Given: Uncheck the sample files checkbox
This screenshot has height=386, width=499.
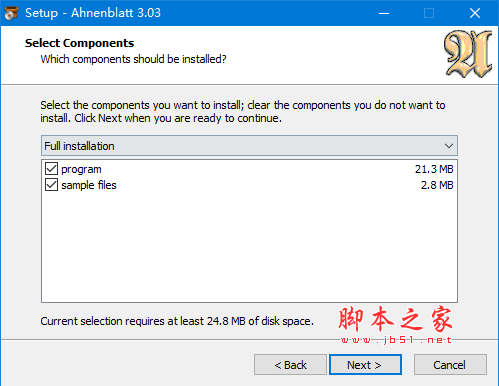Looking at the screenshot, I should 51,185.
